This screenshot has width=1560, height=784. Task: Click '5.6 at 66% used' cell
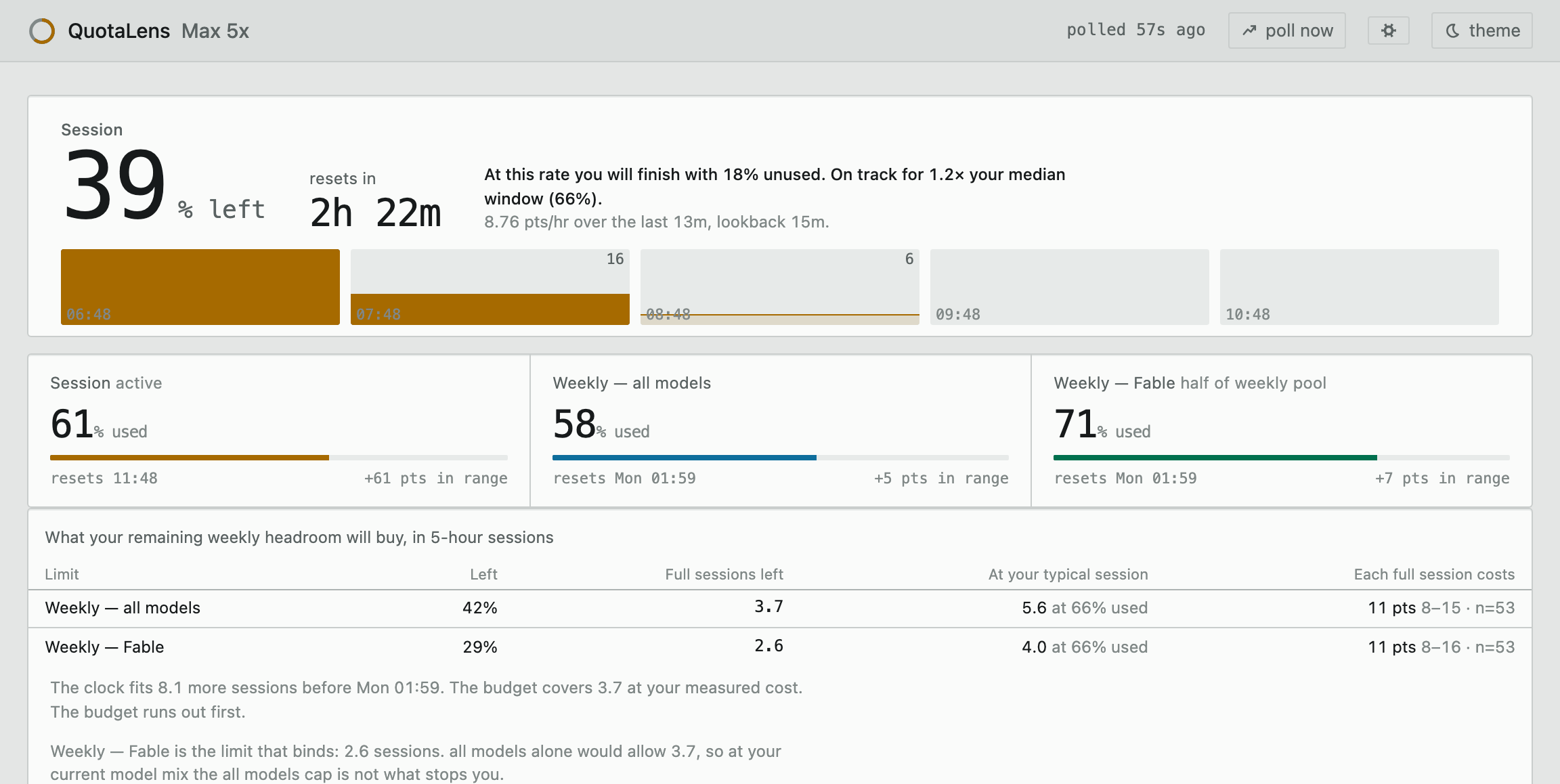click(1085, 608)
